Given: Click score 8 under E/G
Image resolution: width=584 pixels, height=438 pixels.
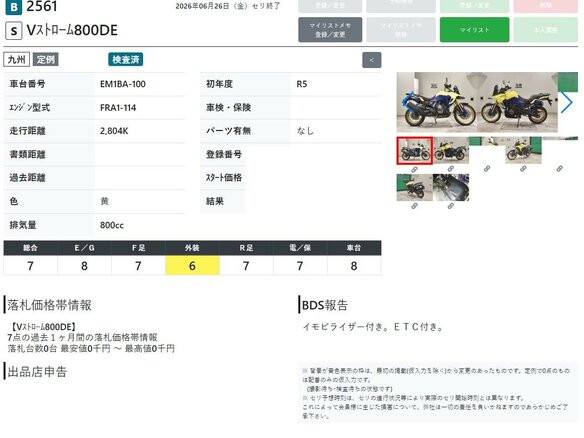Looking at the screenshot, I should pyautogui.click(x=85, y=266).
